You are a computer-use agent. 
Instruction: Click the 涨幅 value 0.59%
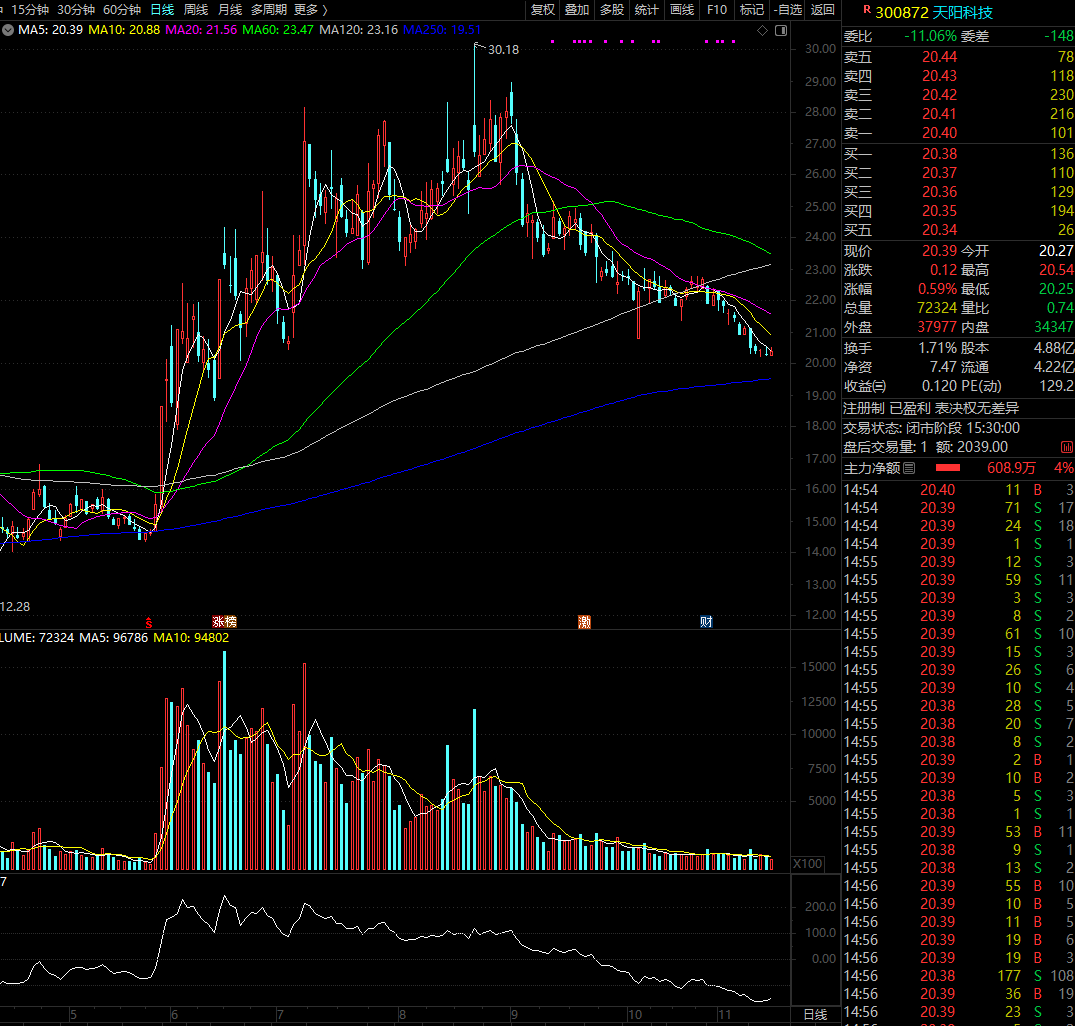(x=937, y=289)
